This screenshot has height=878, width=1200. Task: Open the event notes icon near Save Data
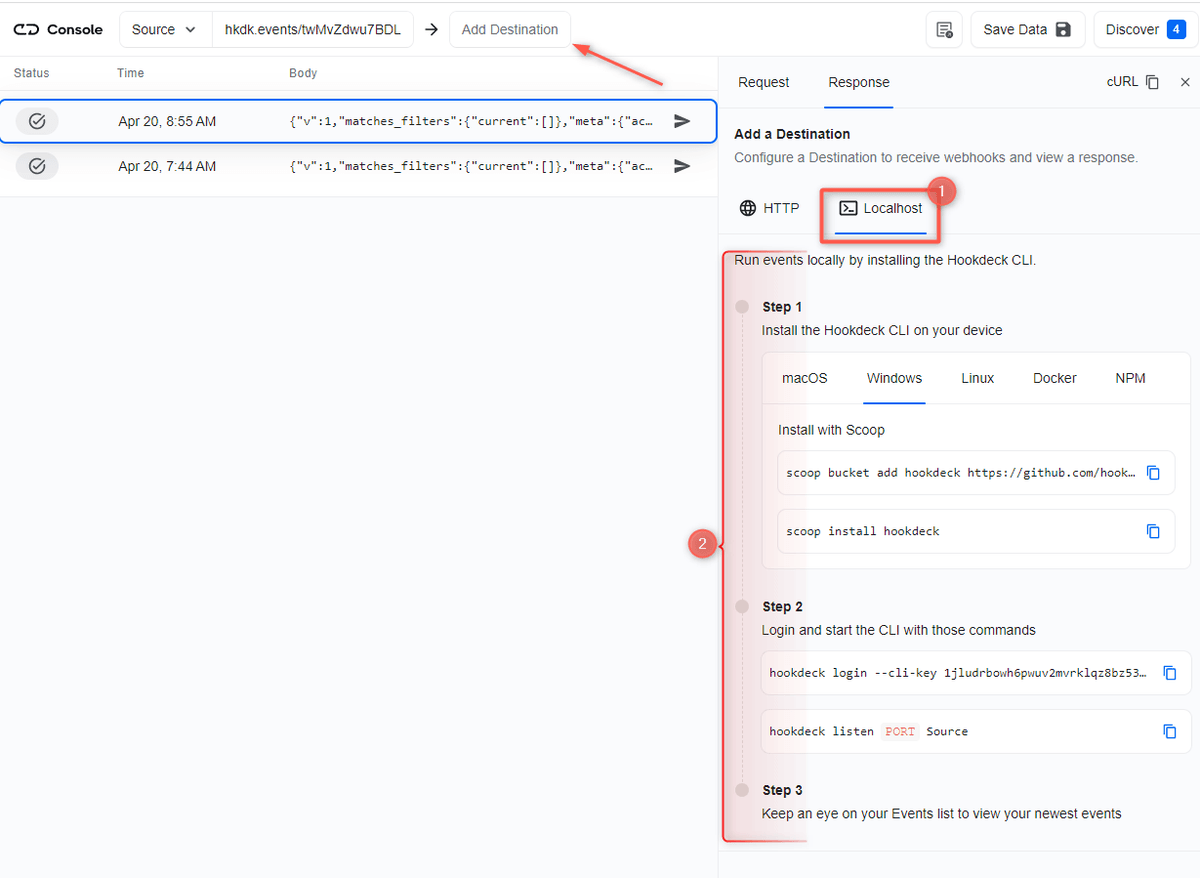pyautogui.click(x=943, y=29)
